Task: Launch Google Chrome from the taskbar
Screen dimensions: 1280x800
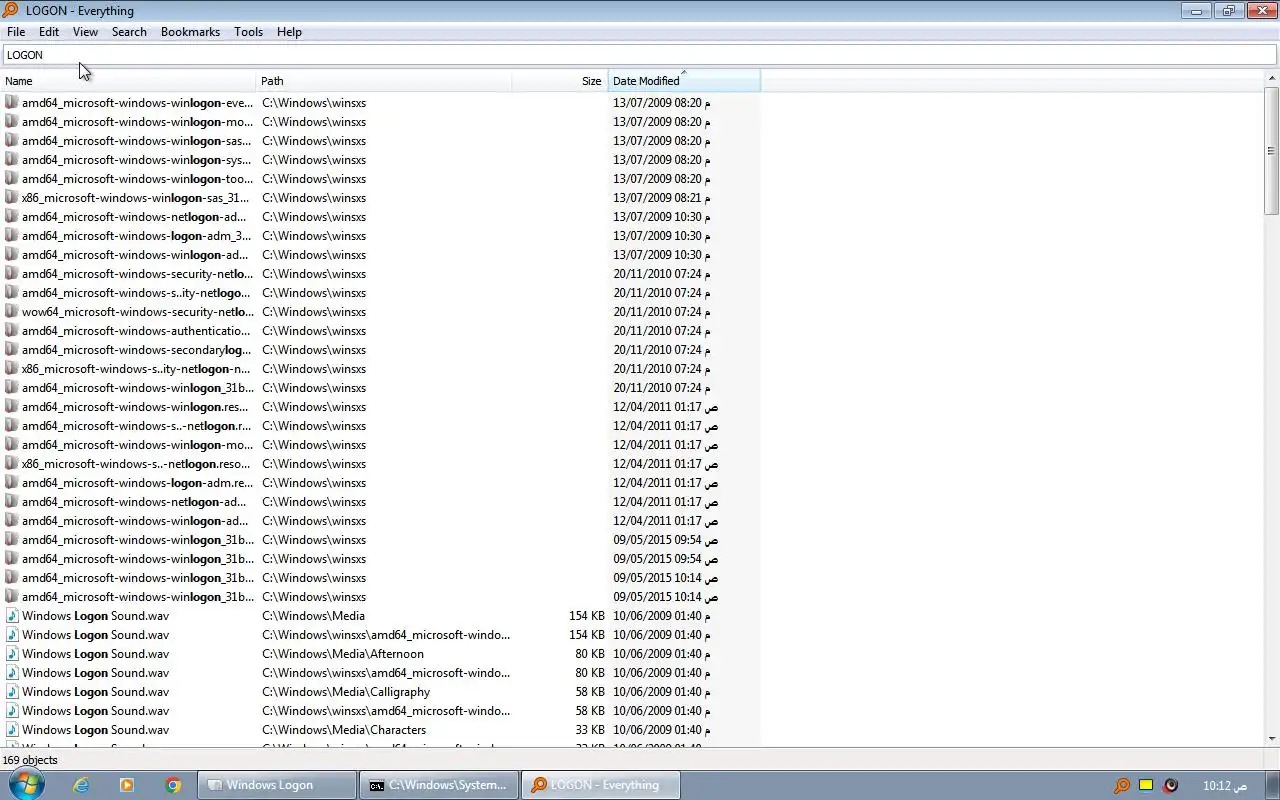Action: (173, 785)
